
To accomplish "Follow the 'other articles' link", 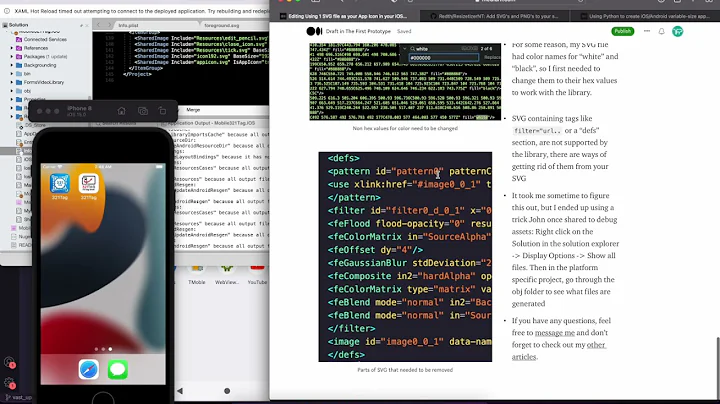I will click(559, 350).
